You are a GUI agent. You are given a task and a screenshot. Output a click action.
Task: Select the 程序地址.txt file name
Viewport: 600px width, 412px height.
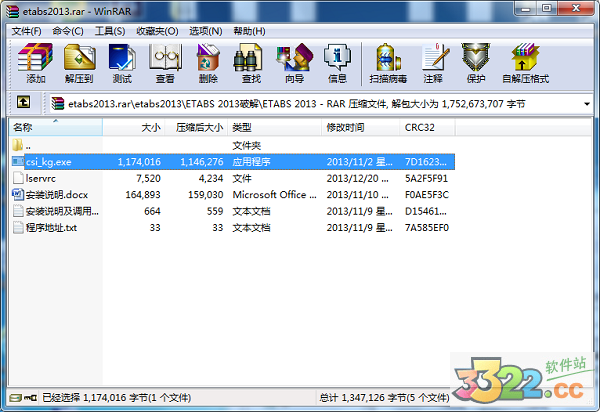(51, 228)
